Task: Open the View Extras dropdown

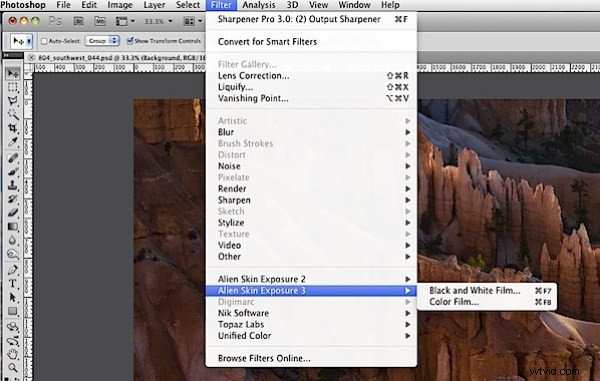Action: [x=126, y=21]
